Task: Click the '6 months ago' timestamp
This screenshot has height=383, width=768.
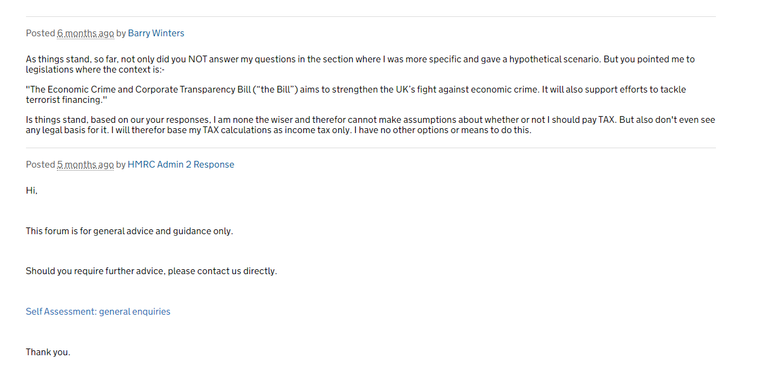Action: coord(85,33)
